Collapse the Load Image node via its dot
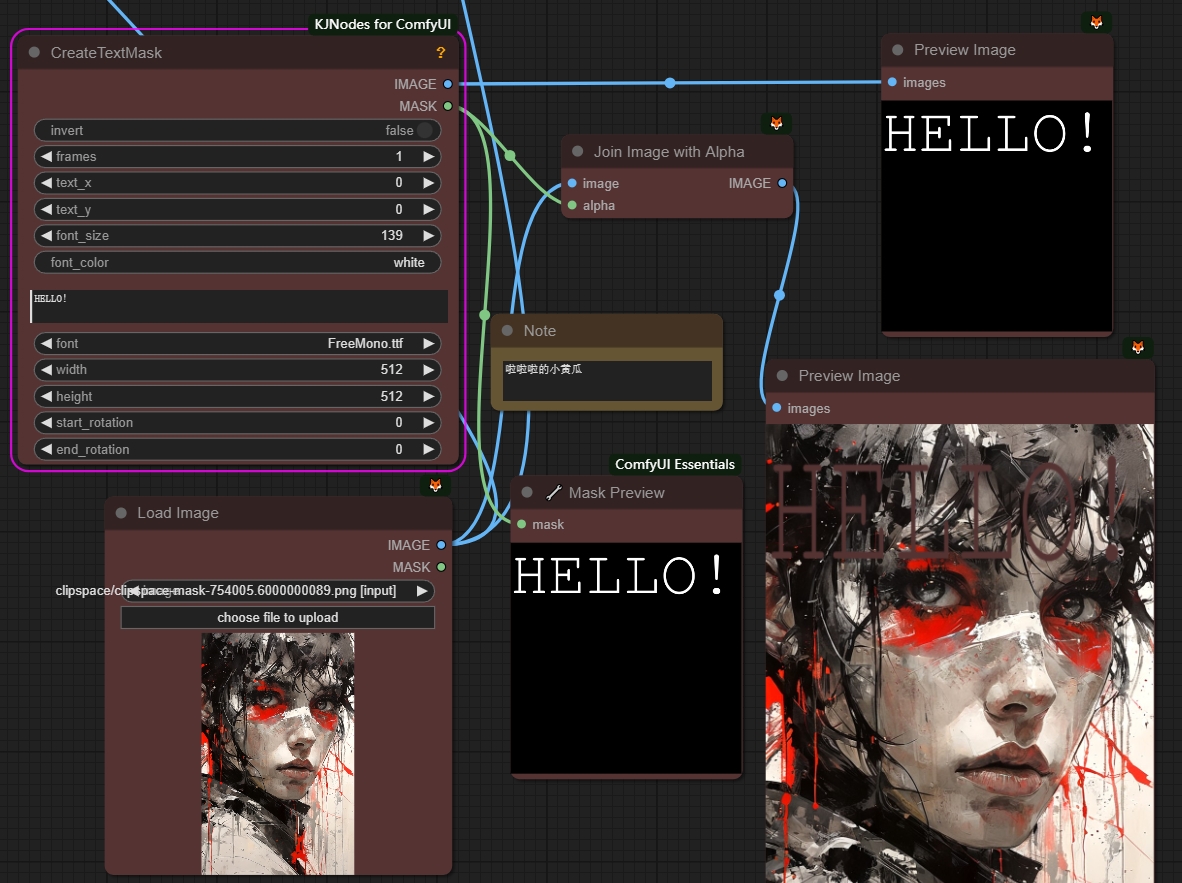This screenshot has height=883, width=1182. [121, 513]
